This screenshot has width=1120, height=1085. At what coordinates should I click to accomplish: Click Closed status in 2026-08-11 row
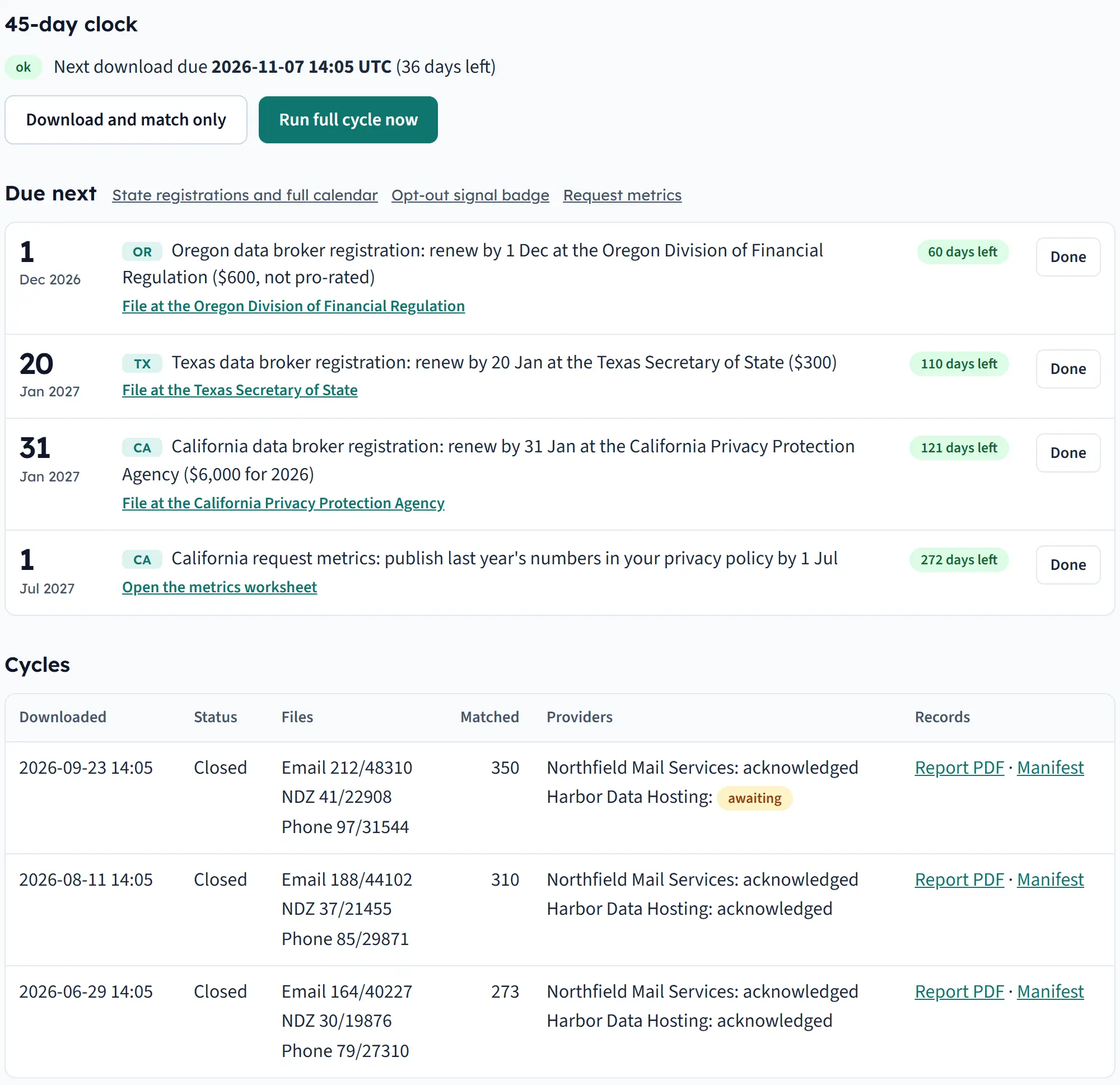(x=220, y=880)
